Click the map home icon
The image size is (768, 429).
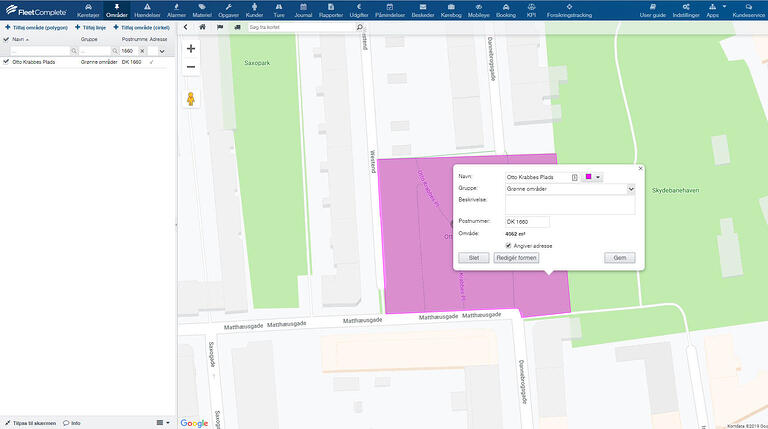click(202, 27)
